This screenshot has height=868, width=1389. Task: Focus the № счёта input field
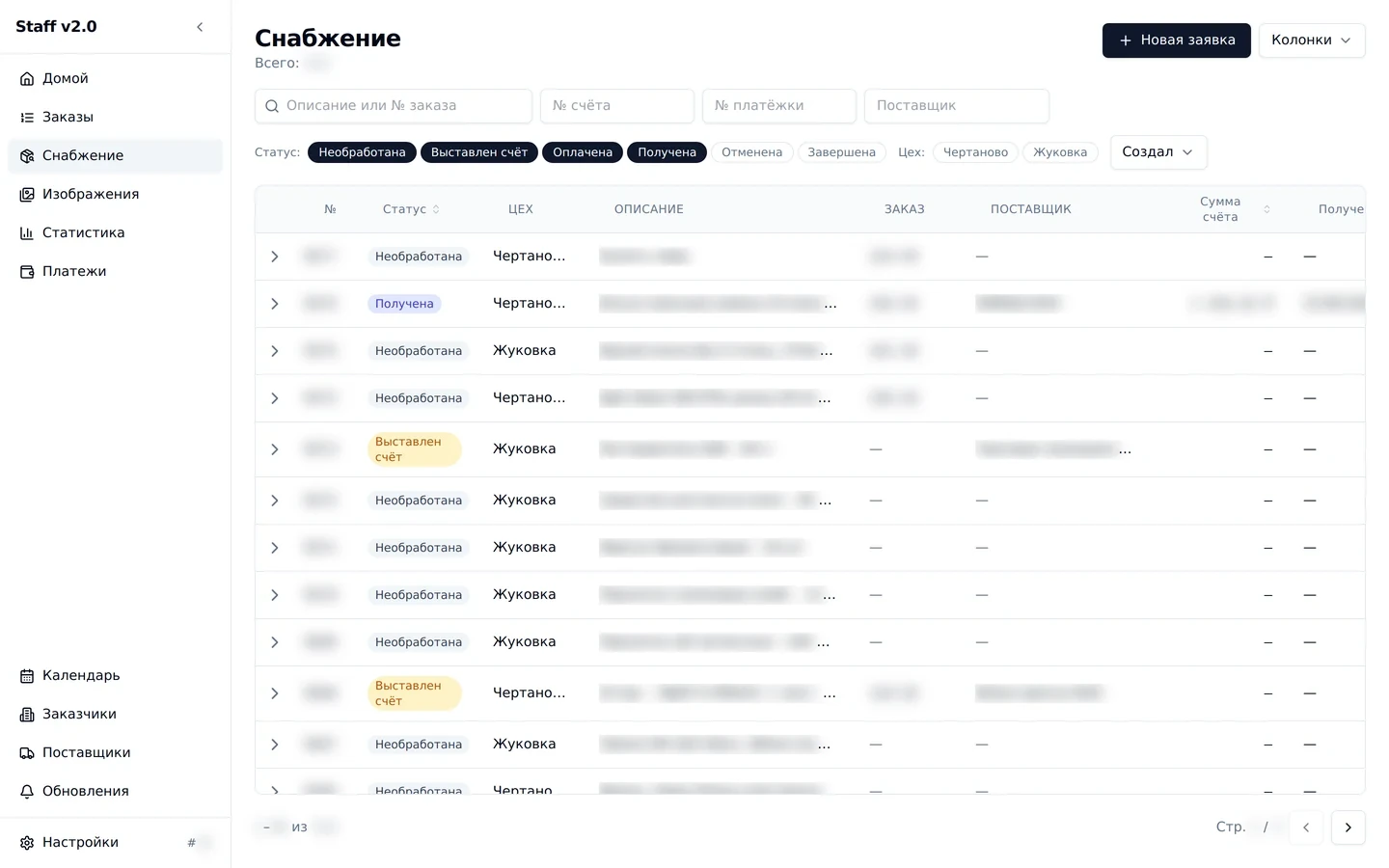617,106
